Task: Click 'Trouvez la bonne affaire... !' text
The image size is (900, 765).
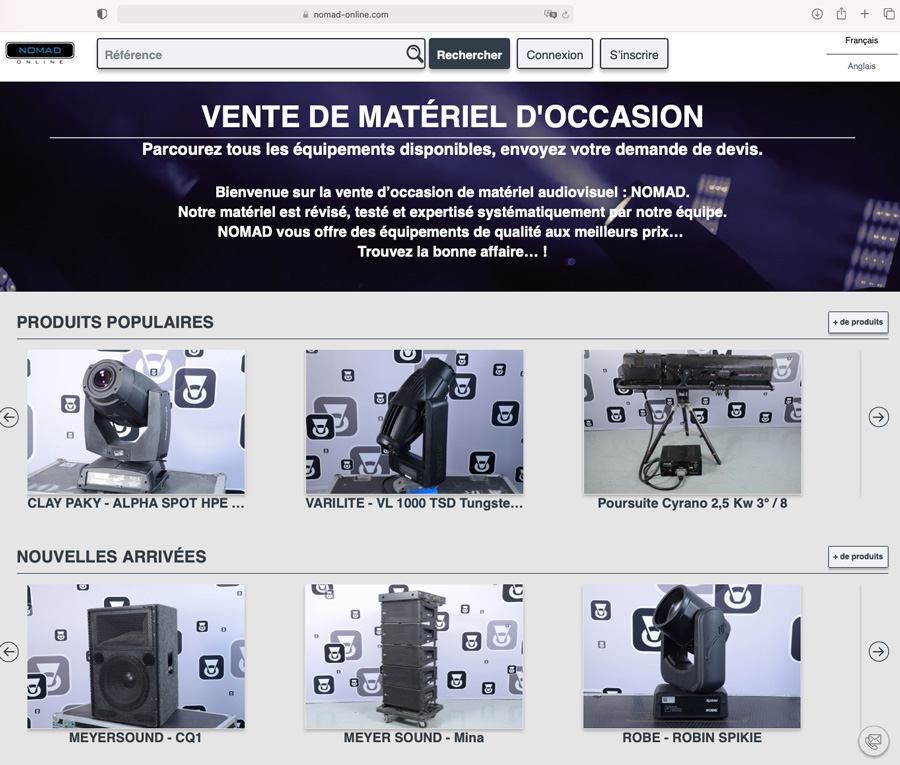Action: coord(452,252)
